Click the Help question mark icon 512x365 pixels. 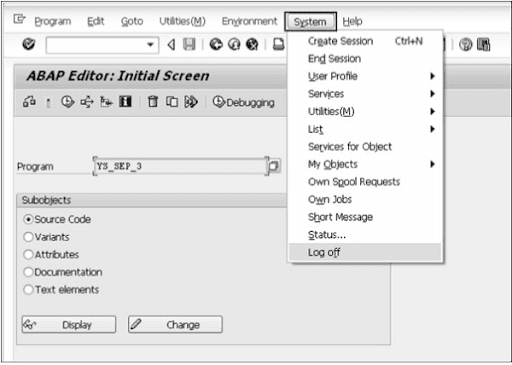(465, 44)
